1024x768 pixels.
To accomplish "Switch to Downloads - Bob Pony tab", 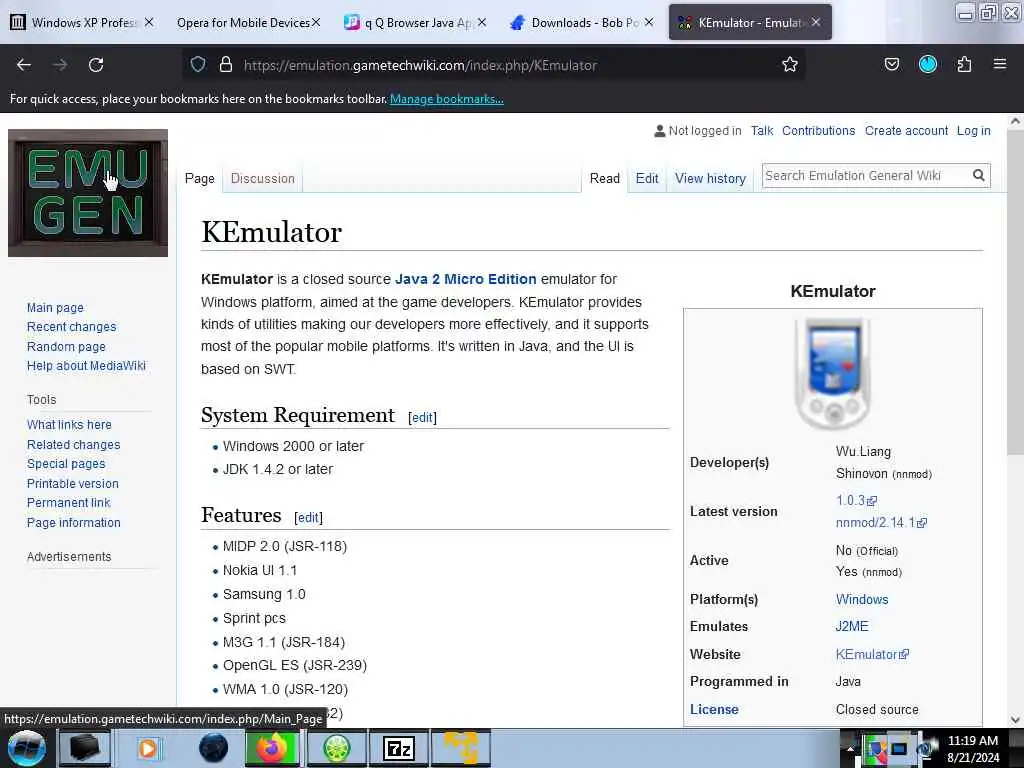I will [581, 22].
